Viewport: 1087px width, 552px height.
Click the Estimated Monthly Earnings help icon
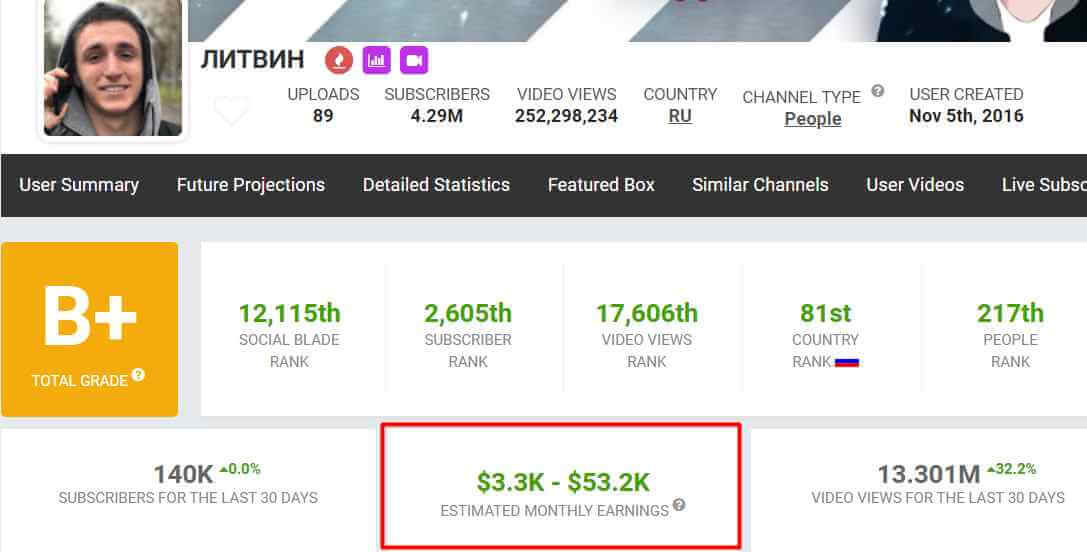click(679, 505)
